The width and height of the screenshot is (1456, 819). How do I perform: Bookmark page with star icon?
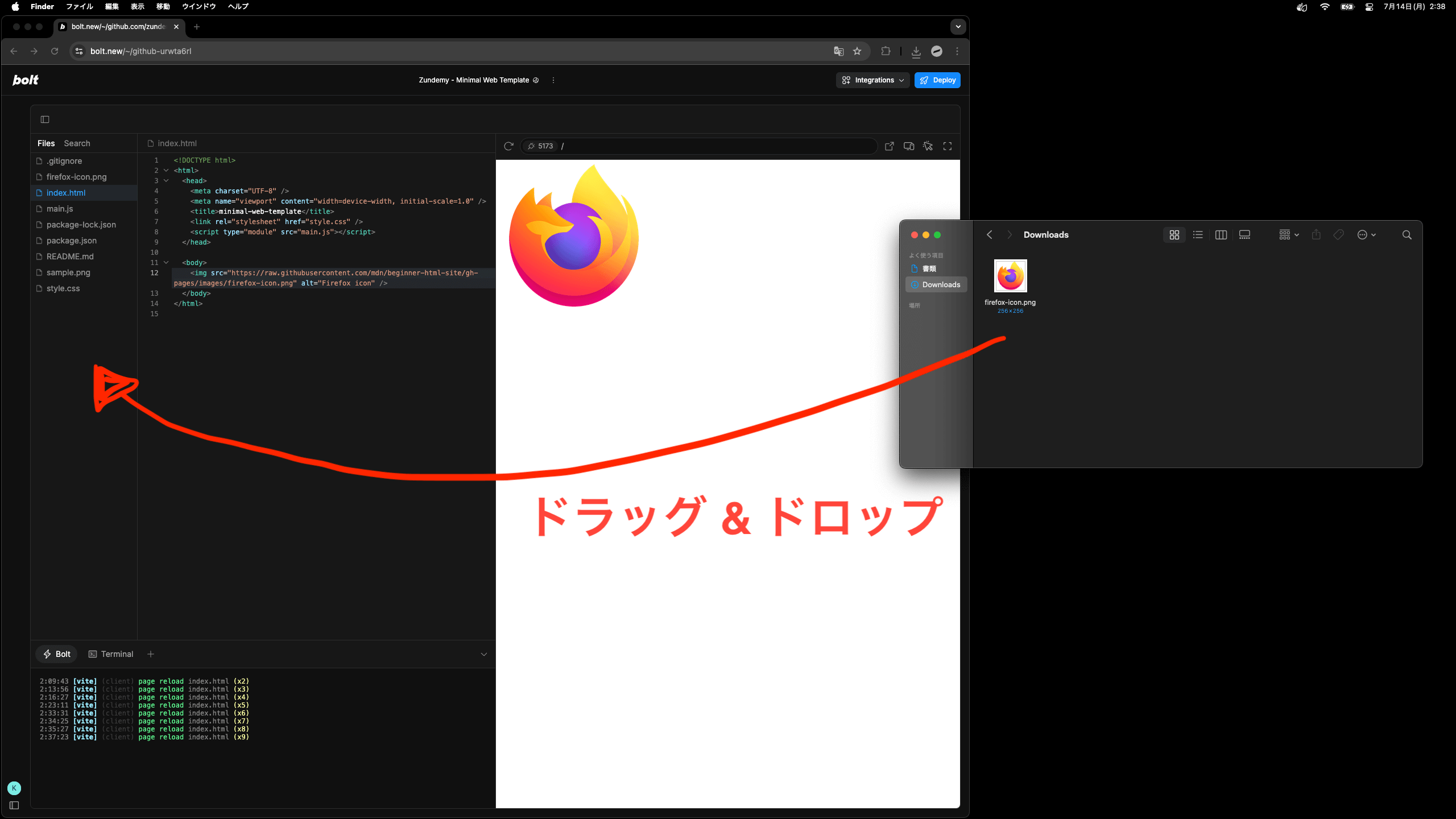tap(857, 51)
